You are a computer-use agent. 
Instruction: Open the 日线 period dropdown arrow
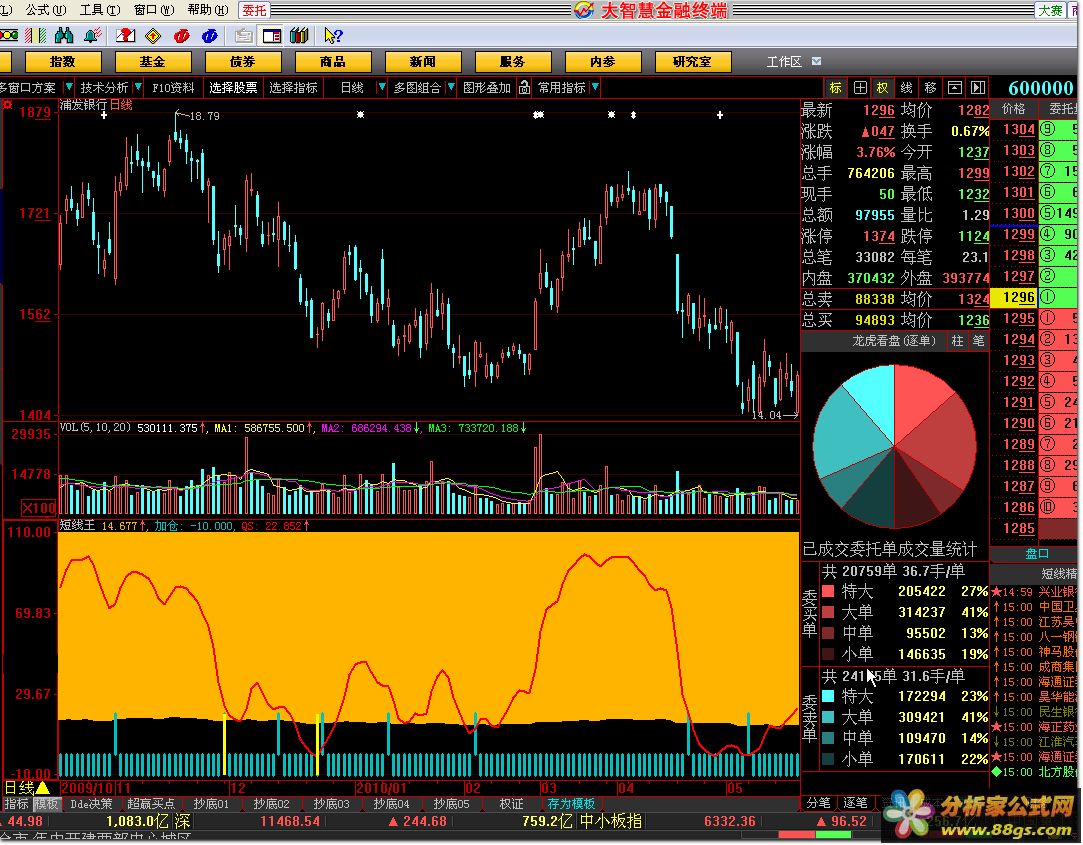(381, 88)
